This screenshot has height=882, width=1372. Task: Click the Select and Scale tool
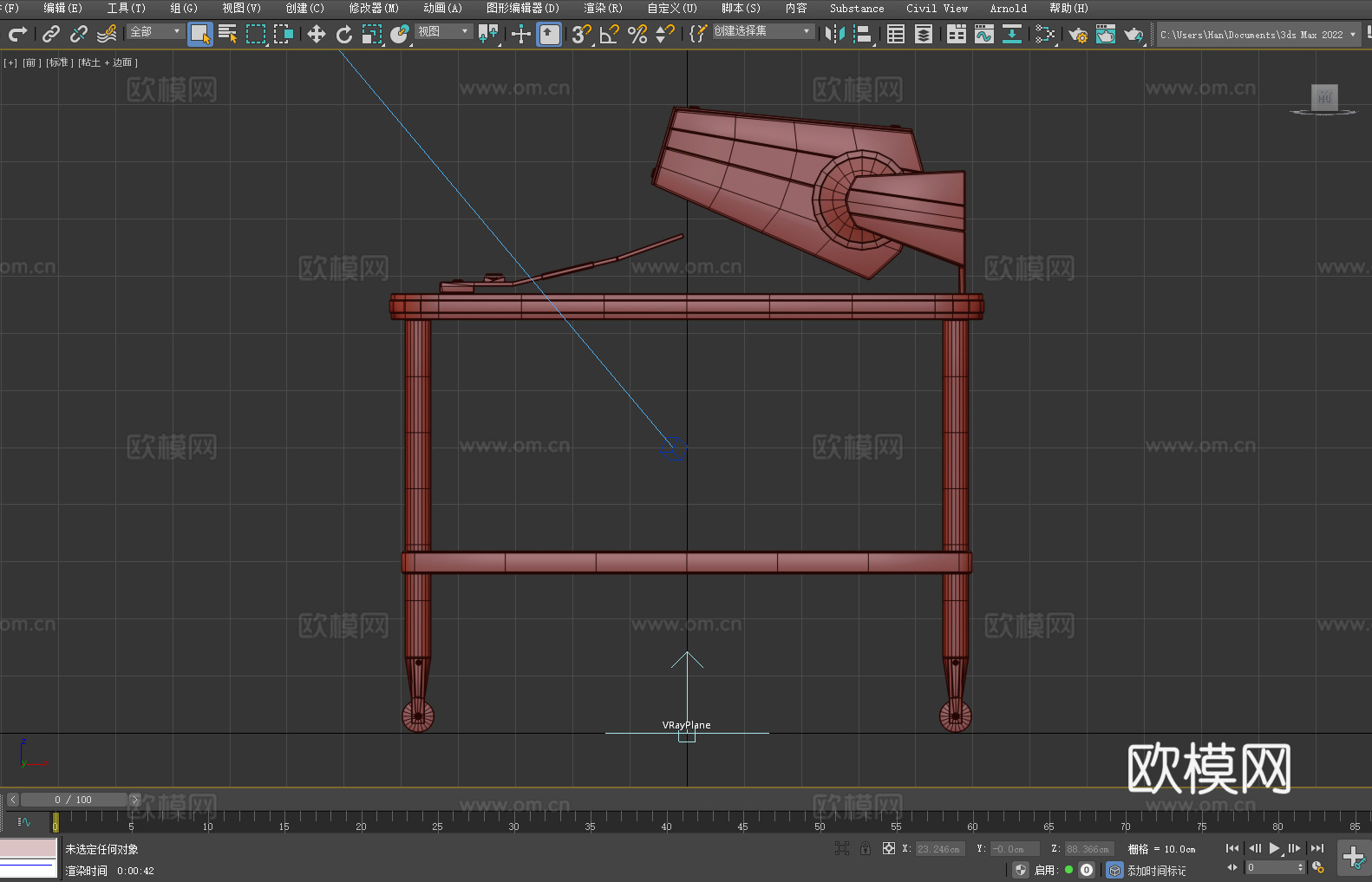pyautogui.click(x=372, y=34)
